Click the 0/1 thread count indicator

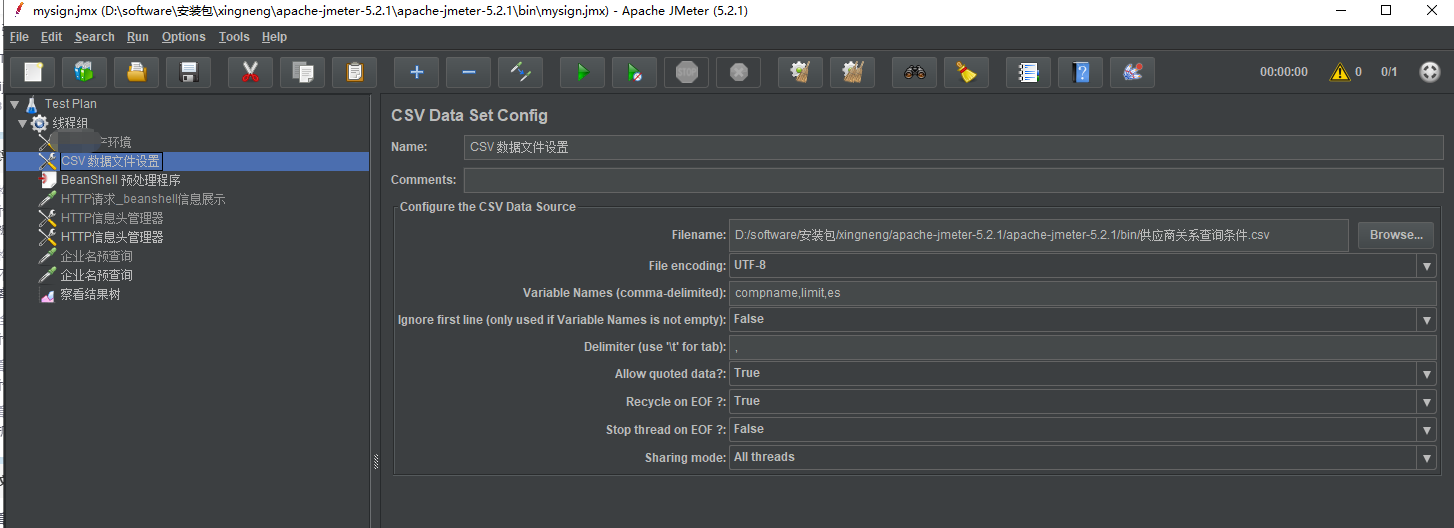point(1389,72)
